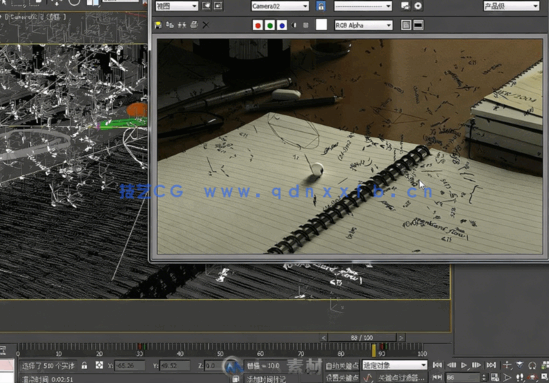Image resolution: width=549 pixels, height=383 pixels.
Task: Go to previous frame
Action: pos(451,365)
